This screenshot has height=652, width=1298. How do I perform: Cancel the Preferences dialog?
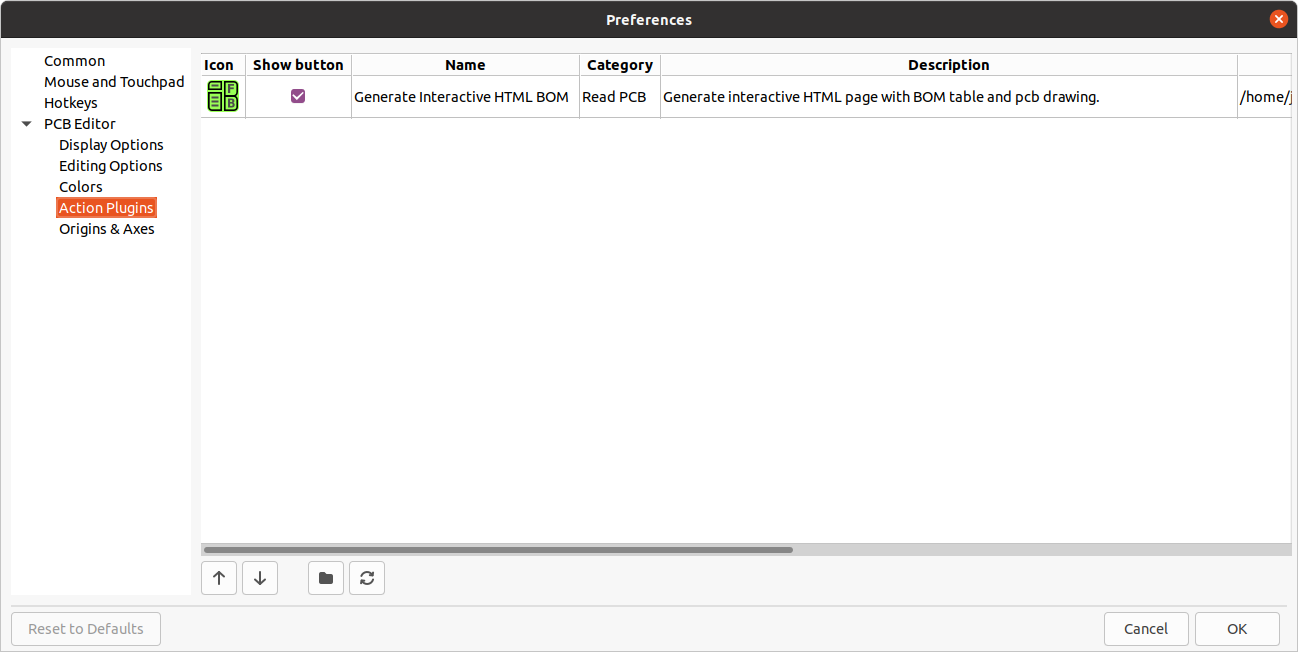1146,628
